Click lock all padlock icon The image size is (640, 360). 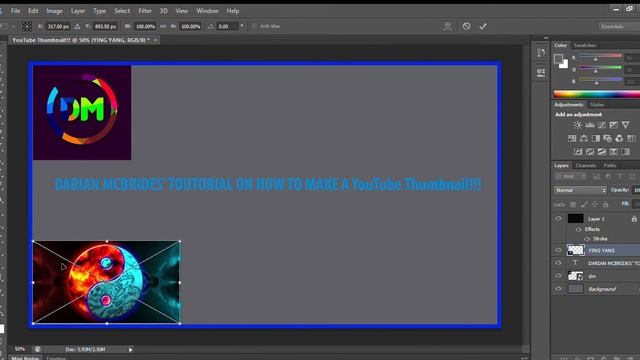pos(606,204)
